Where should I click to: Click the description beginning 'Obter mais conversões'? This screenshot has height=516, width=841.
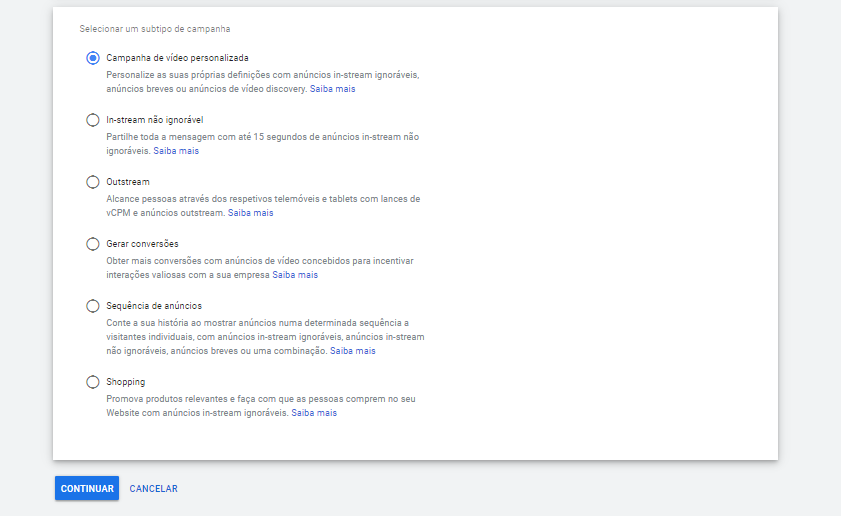[260, 268]
